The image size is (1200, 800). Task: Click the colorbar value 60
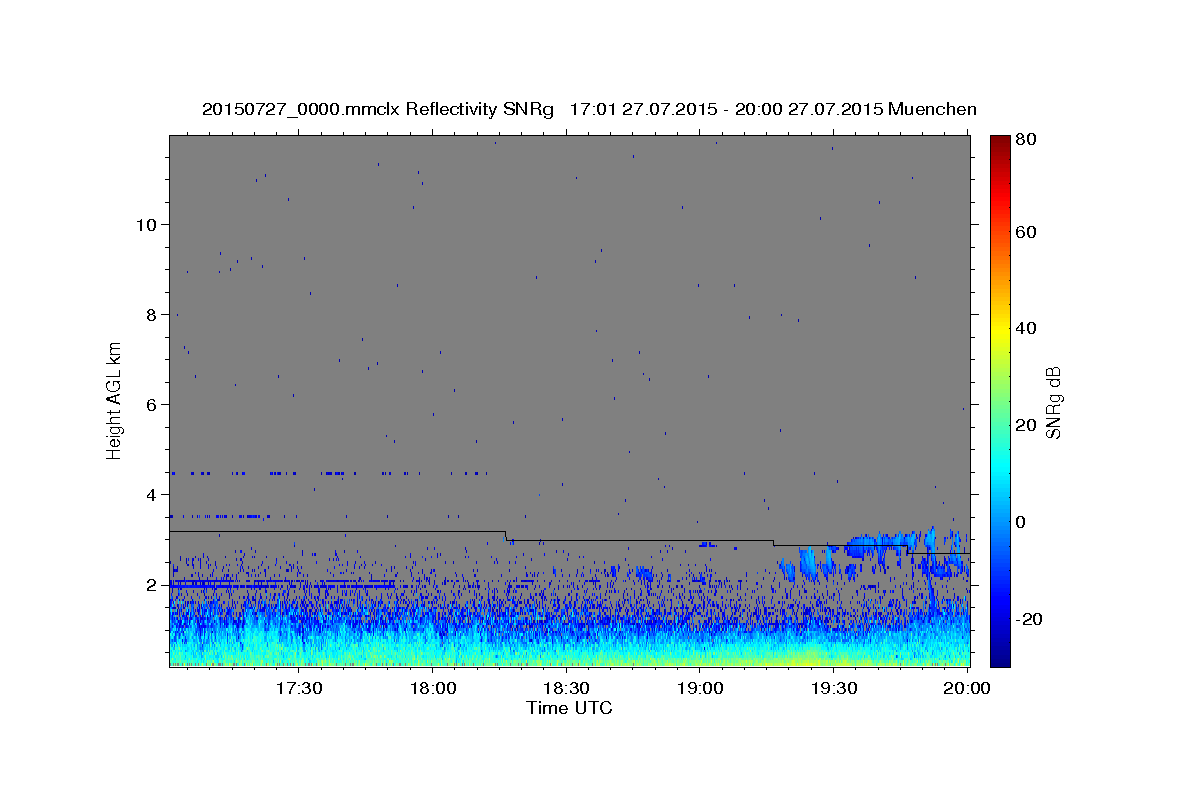[1028, 232]
